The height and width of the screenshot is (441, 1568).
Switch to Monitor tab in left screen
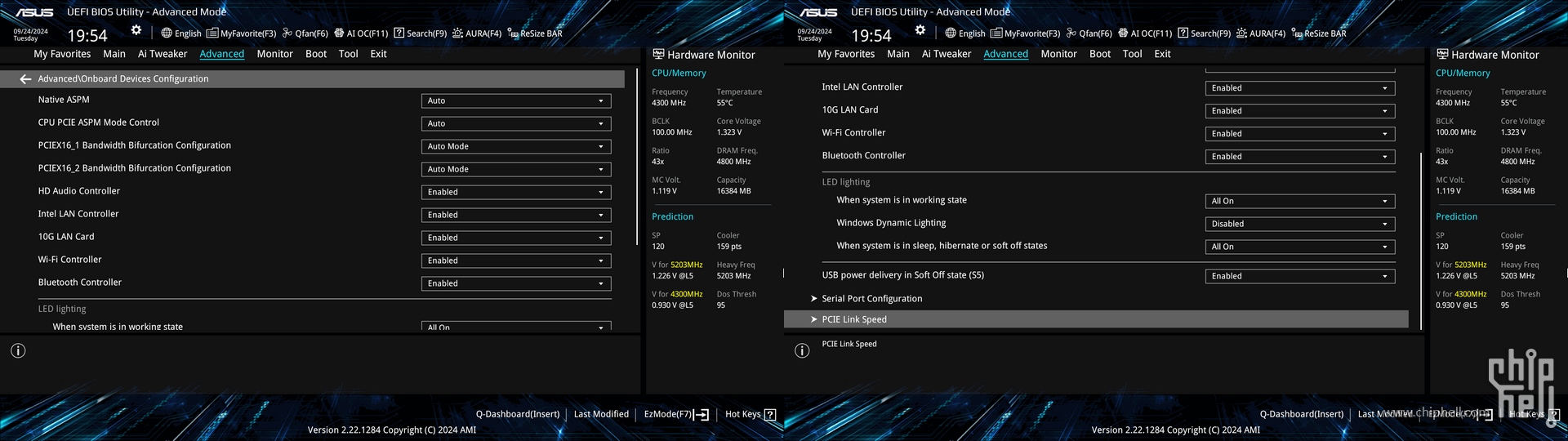click(x=274, y=54)
